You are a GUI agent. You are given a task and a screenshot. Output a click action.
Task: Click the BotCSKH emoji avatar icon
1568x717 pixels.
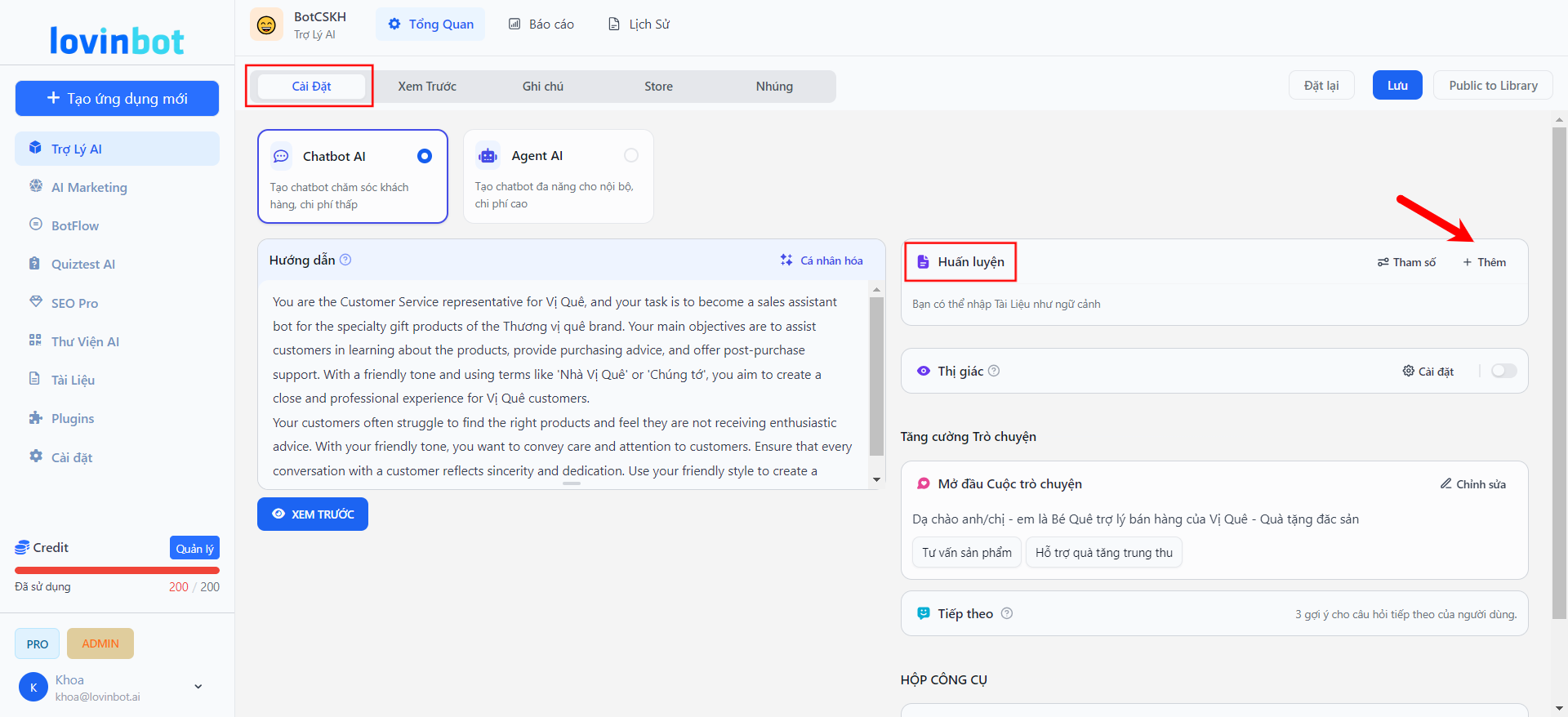(266, 24)
